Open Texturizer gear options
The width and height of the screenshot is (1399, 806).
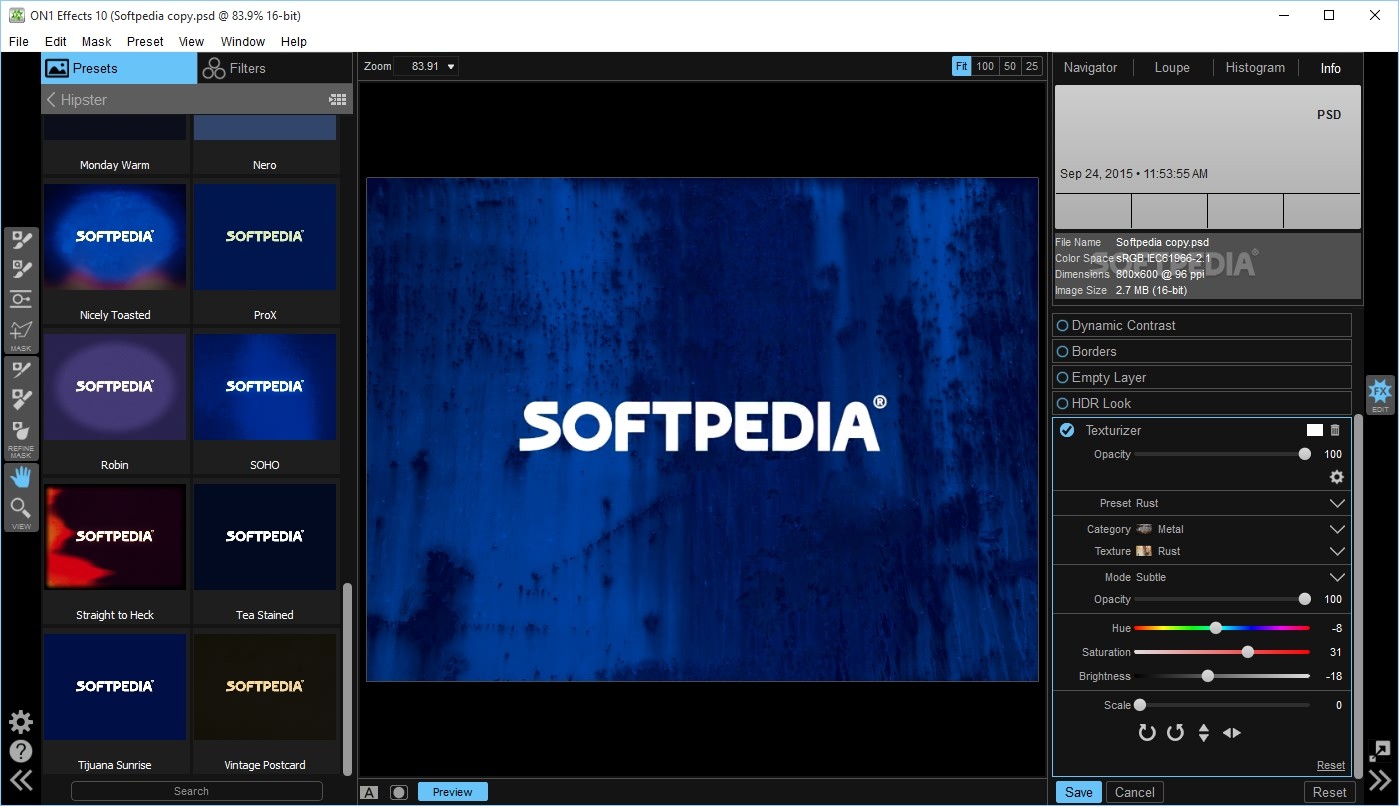1336,477
